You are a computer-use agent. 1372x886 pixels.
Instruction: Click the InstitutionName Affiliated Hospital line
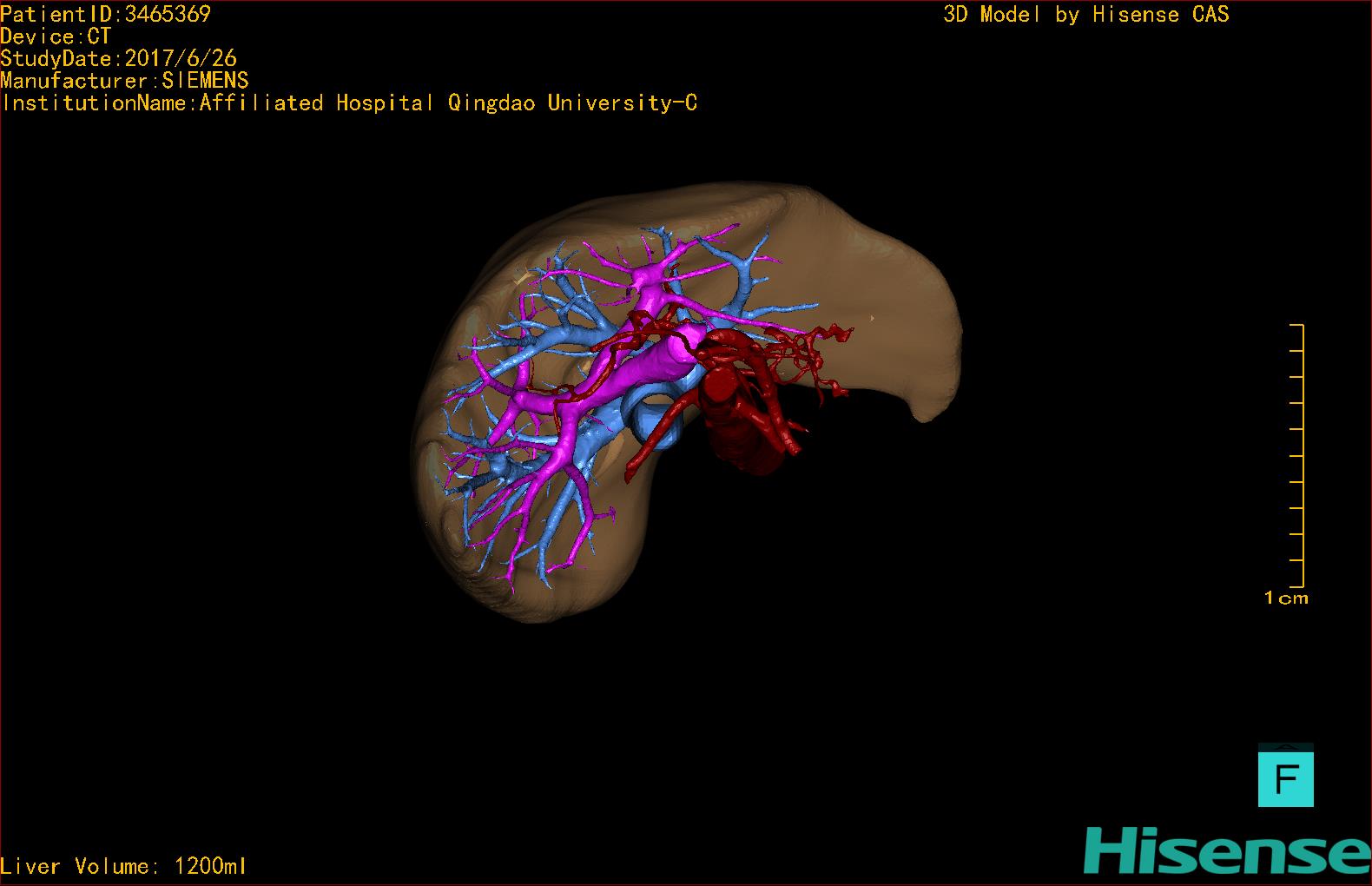(349, 103)
